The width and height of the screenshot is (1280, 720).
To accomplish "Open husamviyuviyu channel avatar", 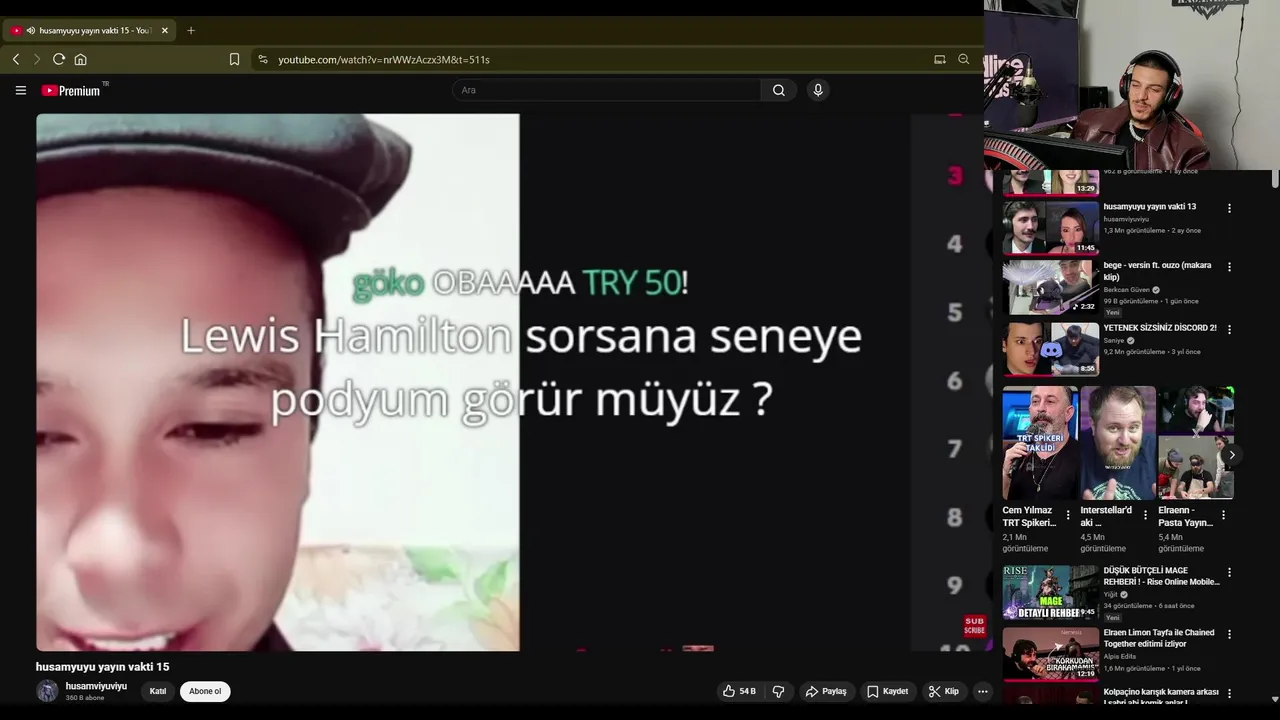I will tap(47, 691).
